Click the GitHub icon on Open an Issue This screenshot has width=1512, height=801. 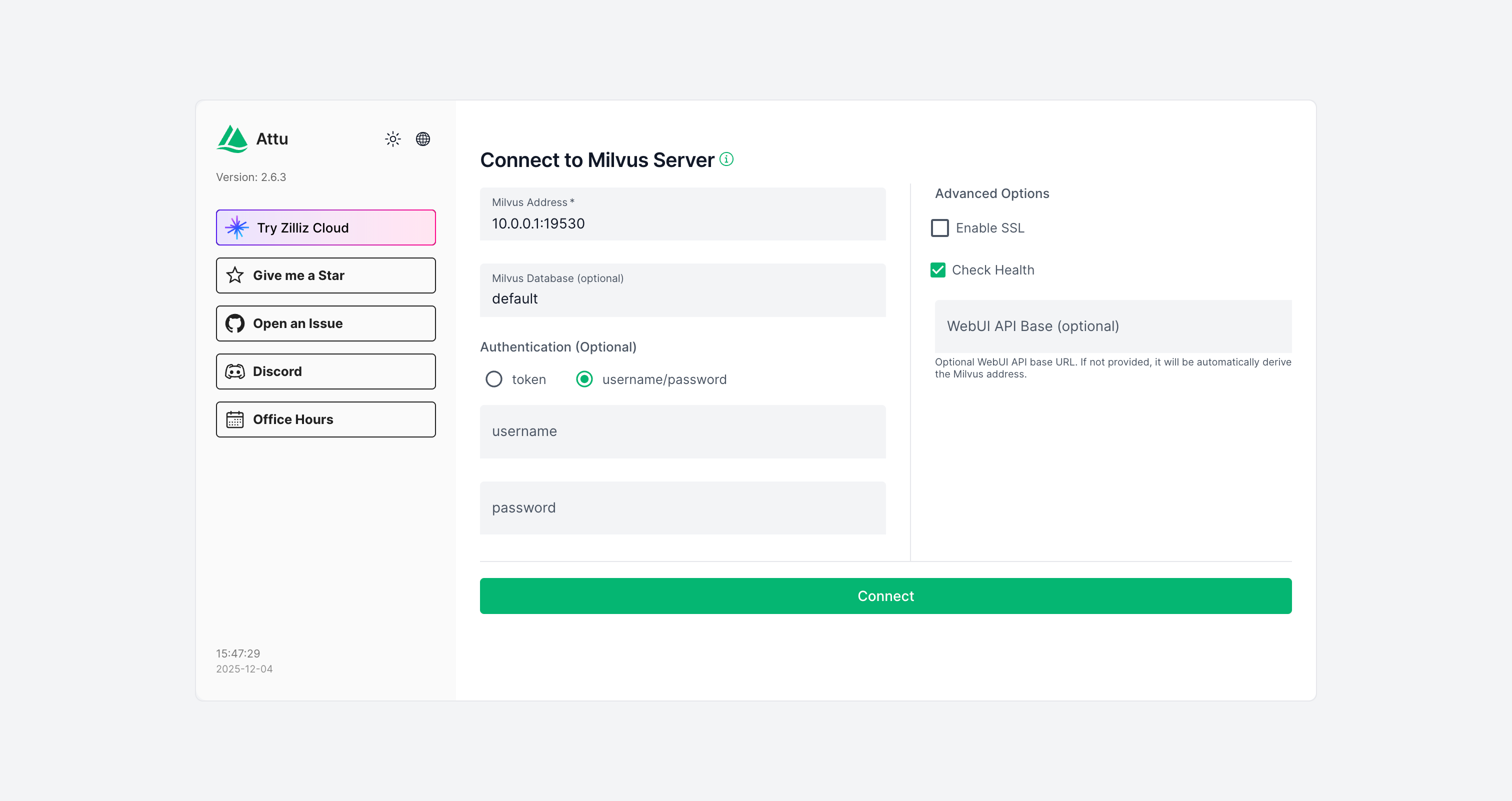(234, 322)
